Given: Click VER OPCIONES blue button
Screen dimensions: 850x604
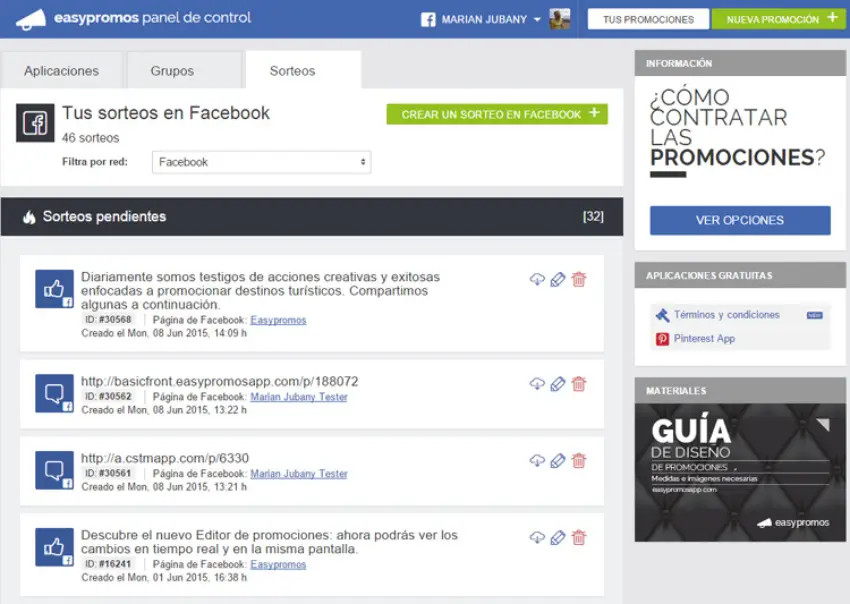Looking at the screenshot, I should (740, 220).
